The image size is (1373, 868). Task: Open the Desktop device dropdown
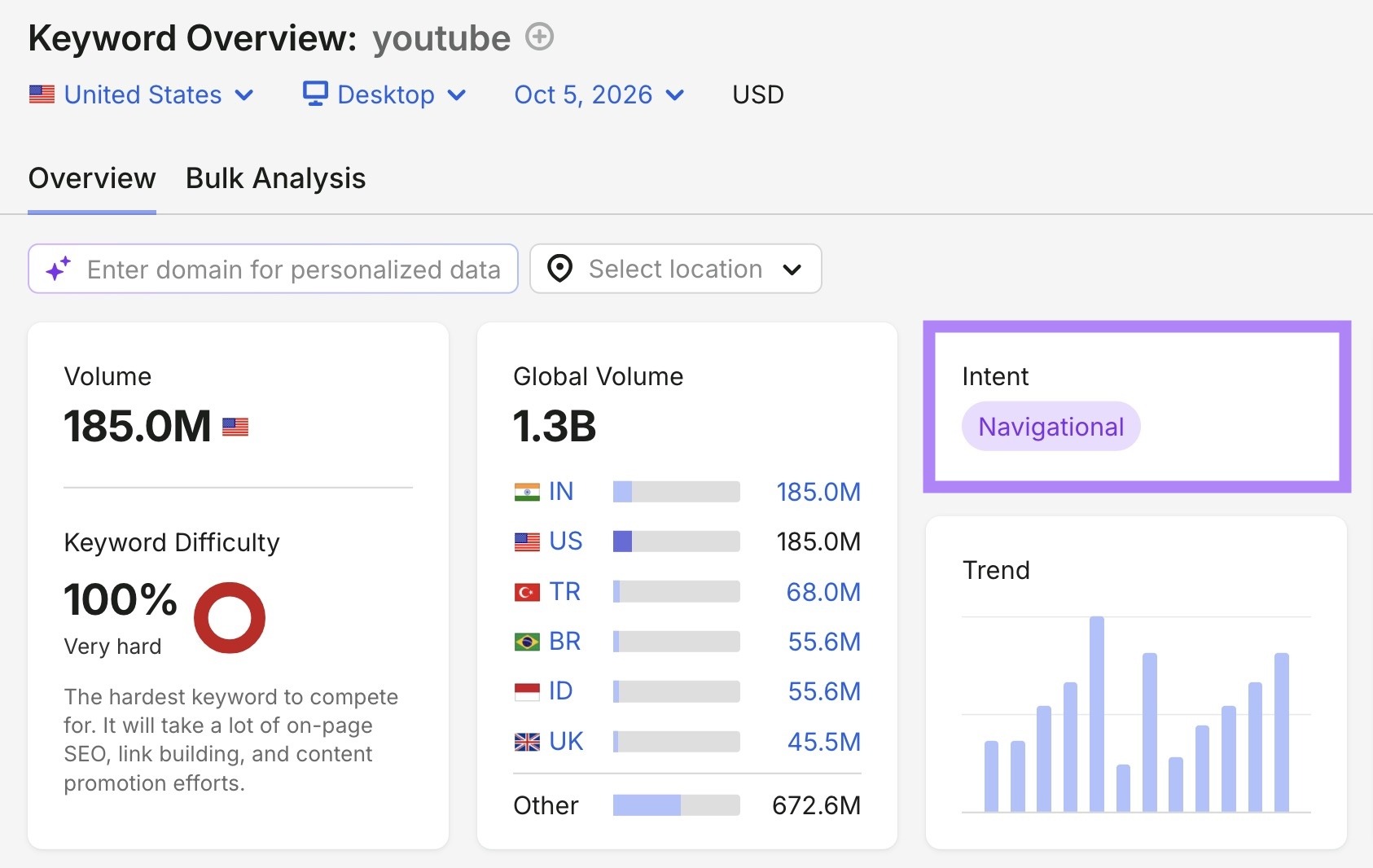[384, 94]
